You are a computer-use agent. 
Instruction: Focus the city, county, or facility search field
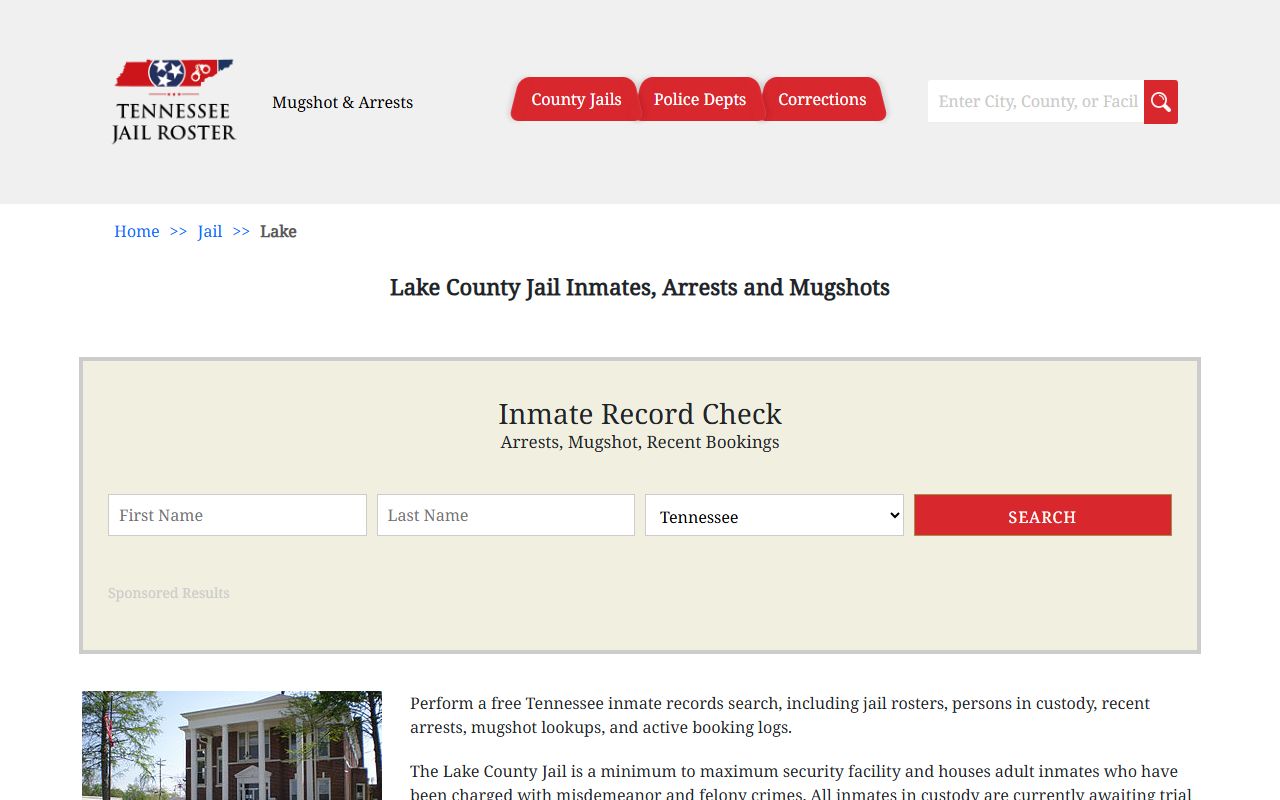1036,101
